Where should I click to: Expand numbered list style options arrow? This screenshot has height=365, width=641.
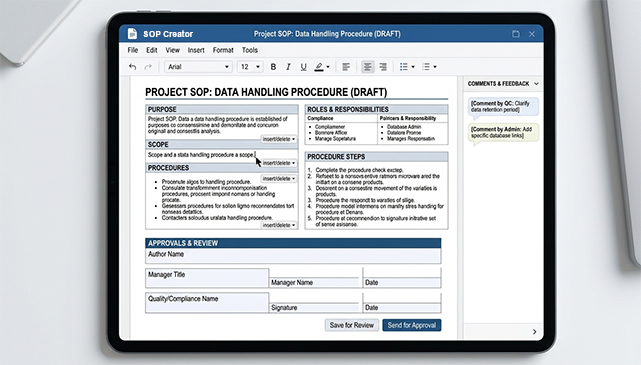click(x=435, y=67)
